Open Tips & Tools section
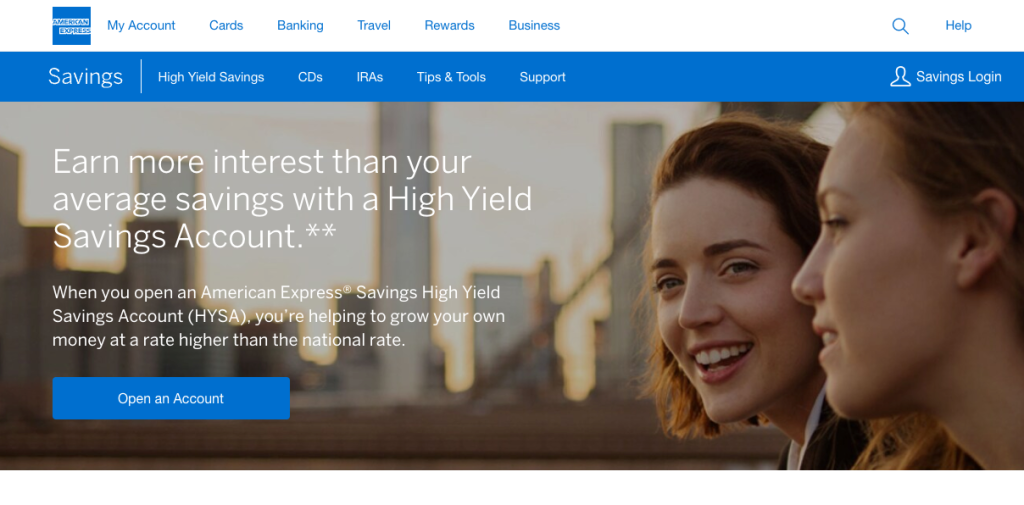Screen dimensions: 1024x505 (451, 77)
